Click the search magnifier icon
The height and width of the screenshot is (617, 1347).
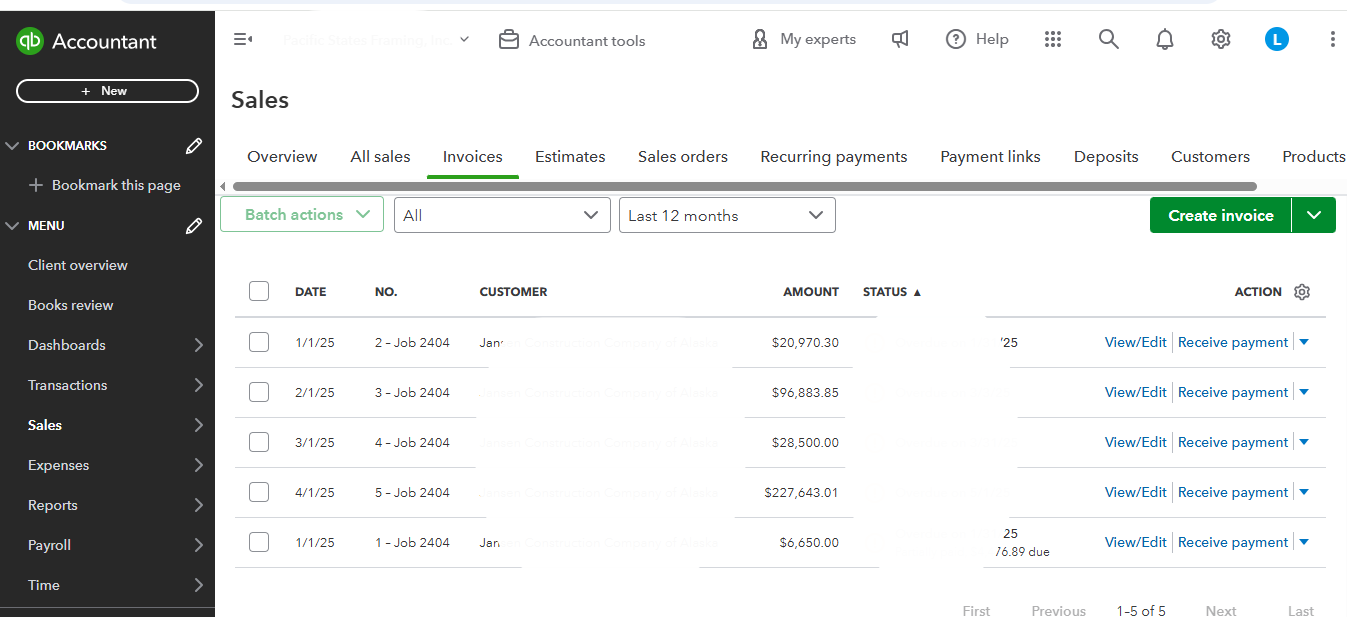1108,39
